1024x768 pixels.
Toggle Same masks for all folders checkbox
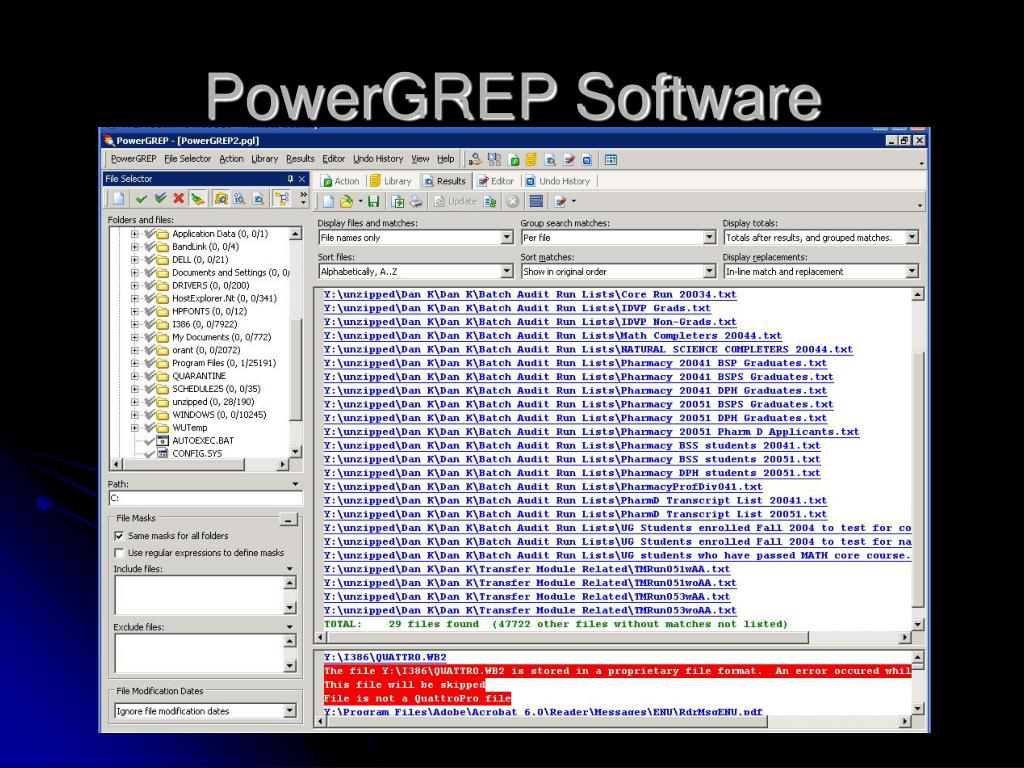pyautogui.click(x=119, y=536)
